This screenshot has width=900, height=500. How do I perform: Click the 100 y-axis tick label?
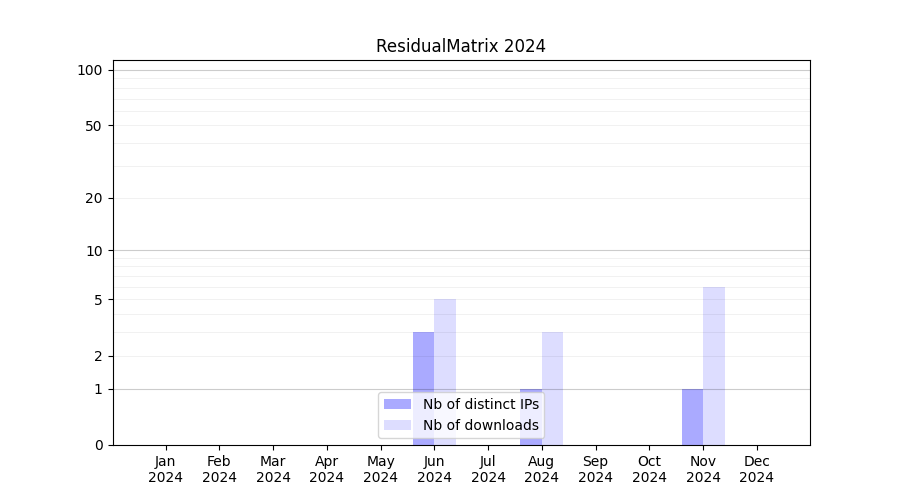click(x=90, y=70)
